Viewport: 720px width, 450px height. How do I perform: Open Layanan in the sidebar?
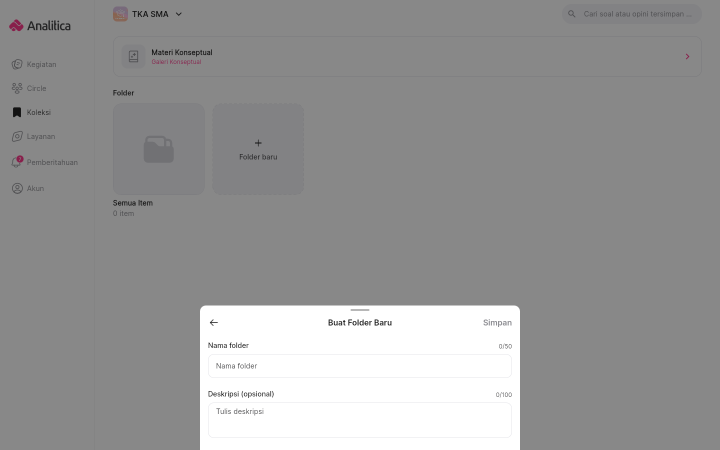coord(33,136)
